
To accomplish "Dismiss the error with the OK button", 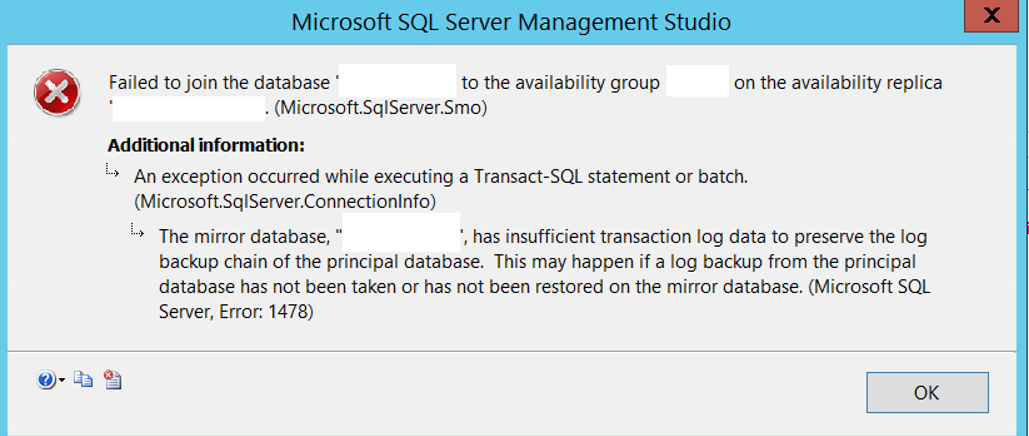I will coord(927,393).
